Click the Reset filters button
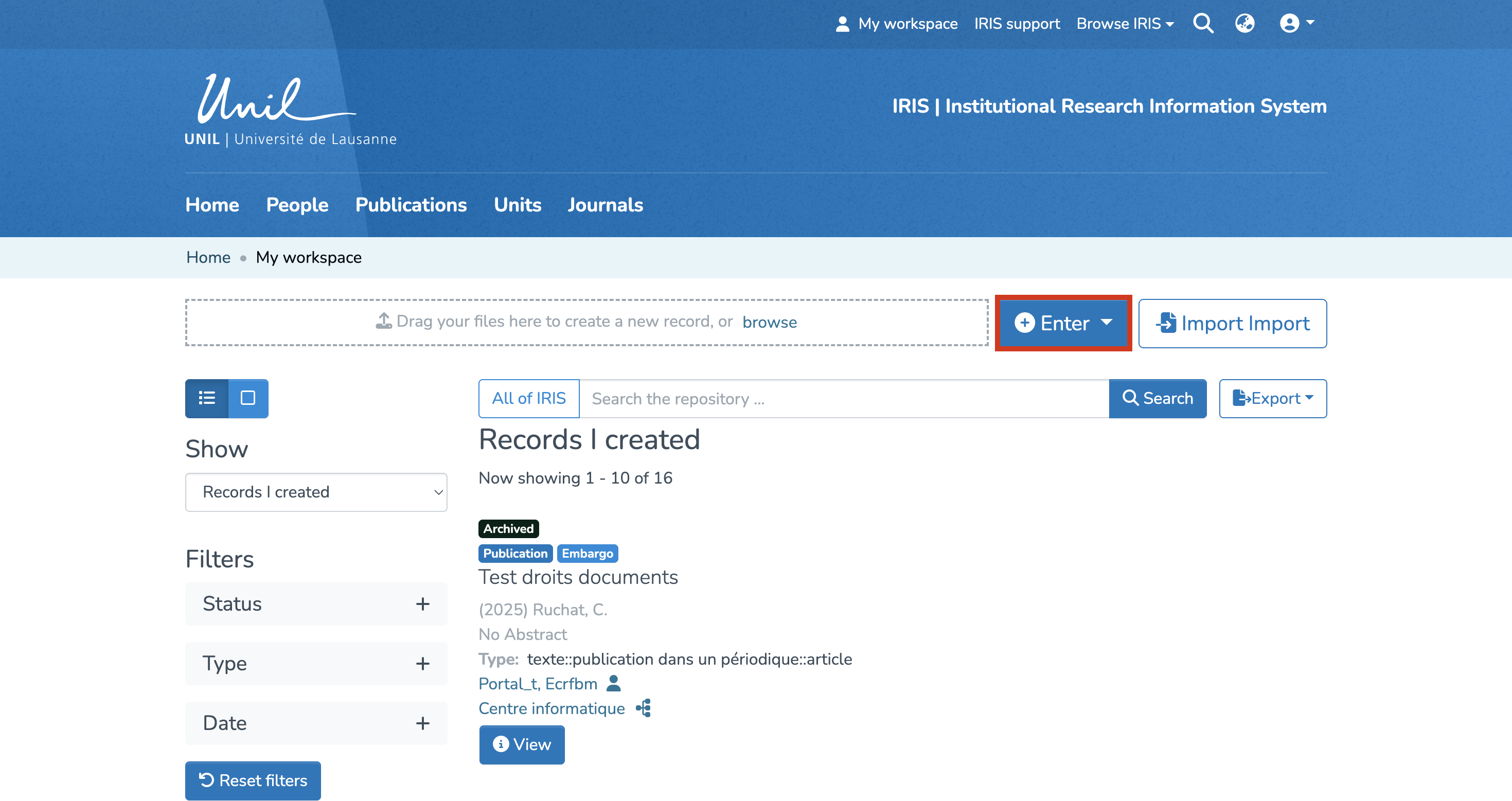1512x801 pixels. click(253, 780)
